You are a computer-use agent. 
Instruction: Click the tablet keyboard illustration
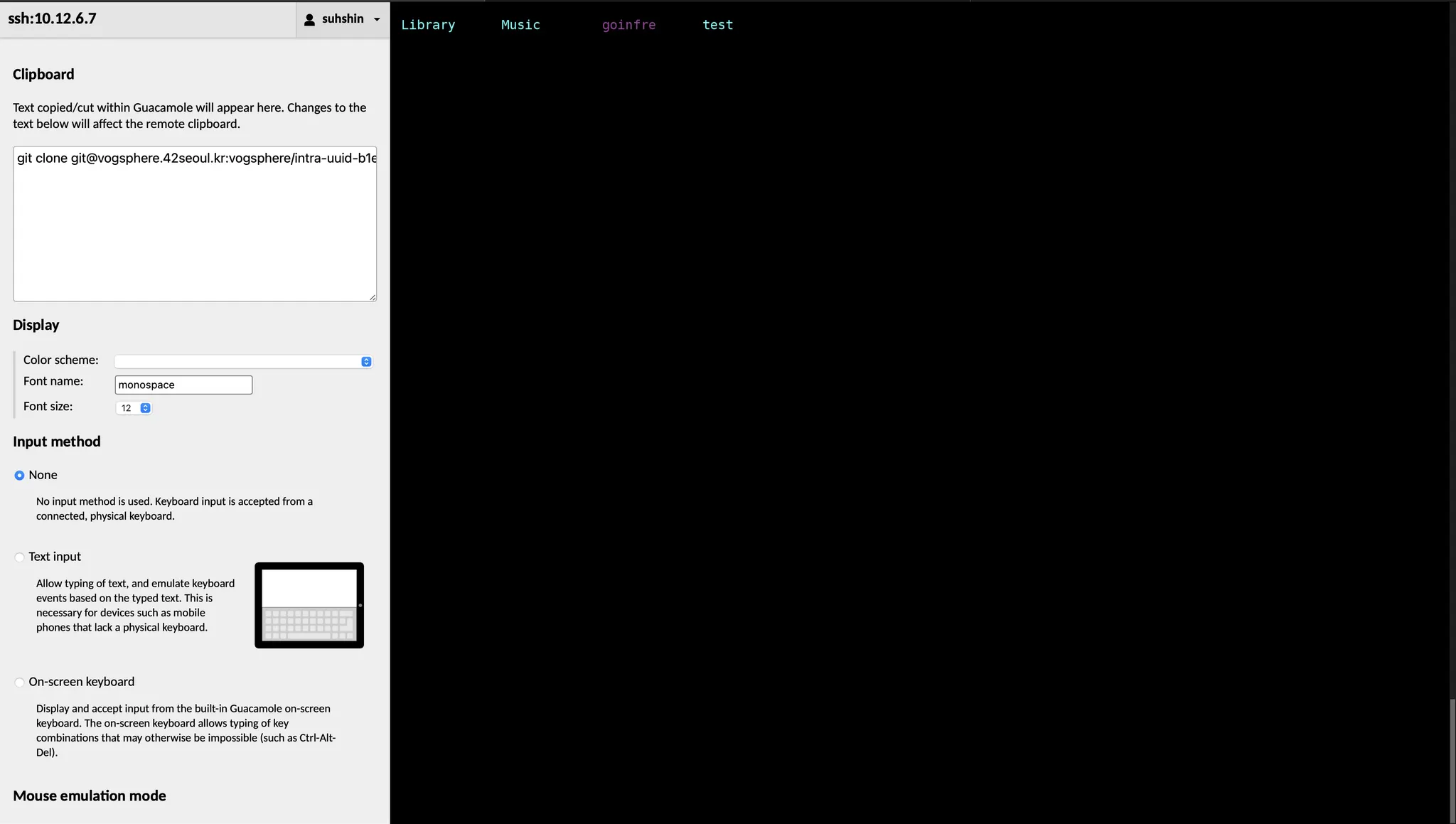point(309,605)
